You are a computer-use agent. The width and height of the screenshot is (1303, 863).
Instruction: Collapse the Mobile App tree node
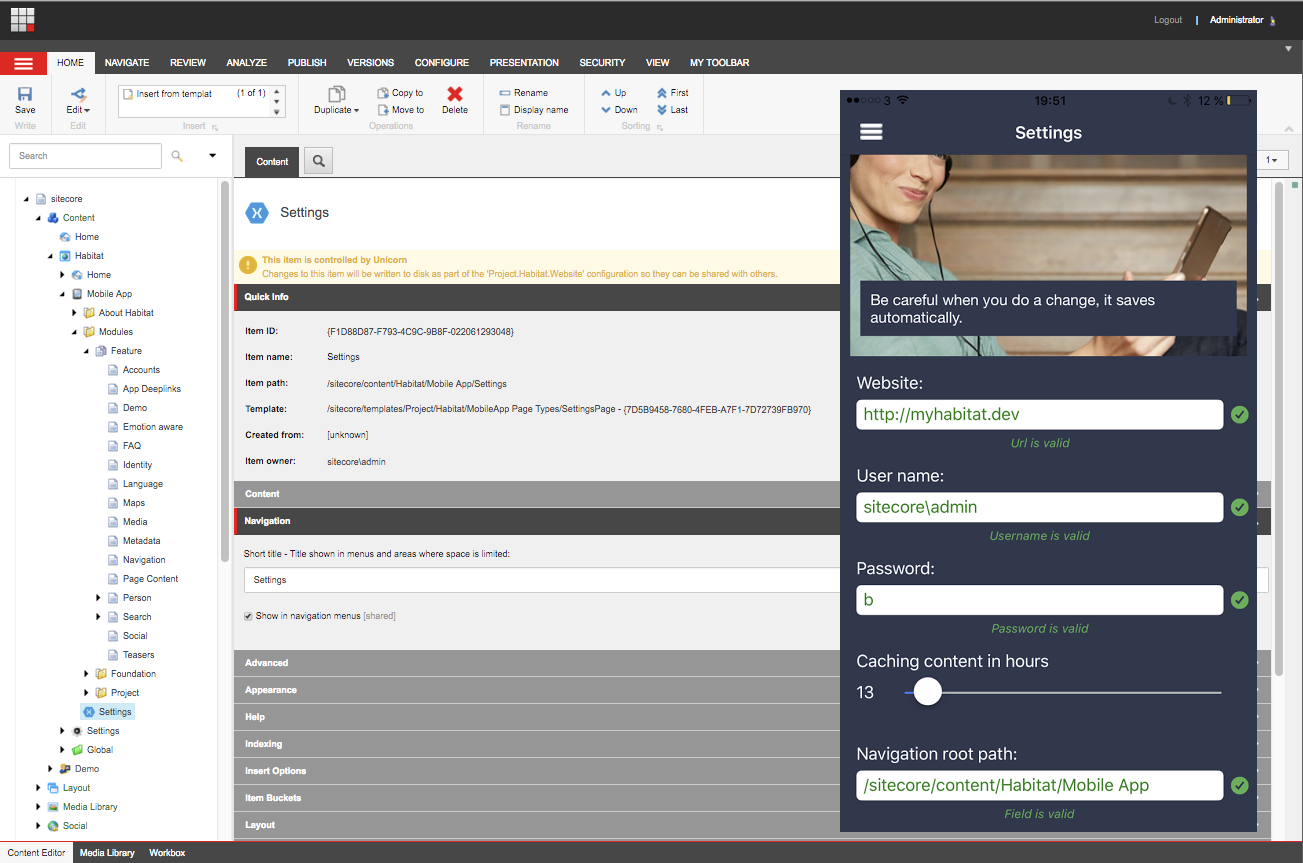click(63, 294)
